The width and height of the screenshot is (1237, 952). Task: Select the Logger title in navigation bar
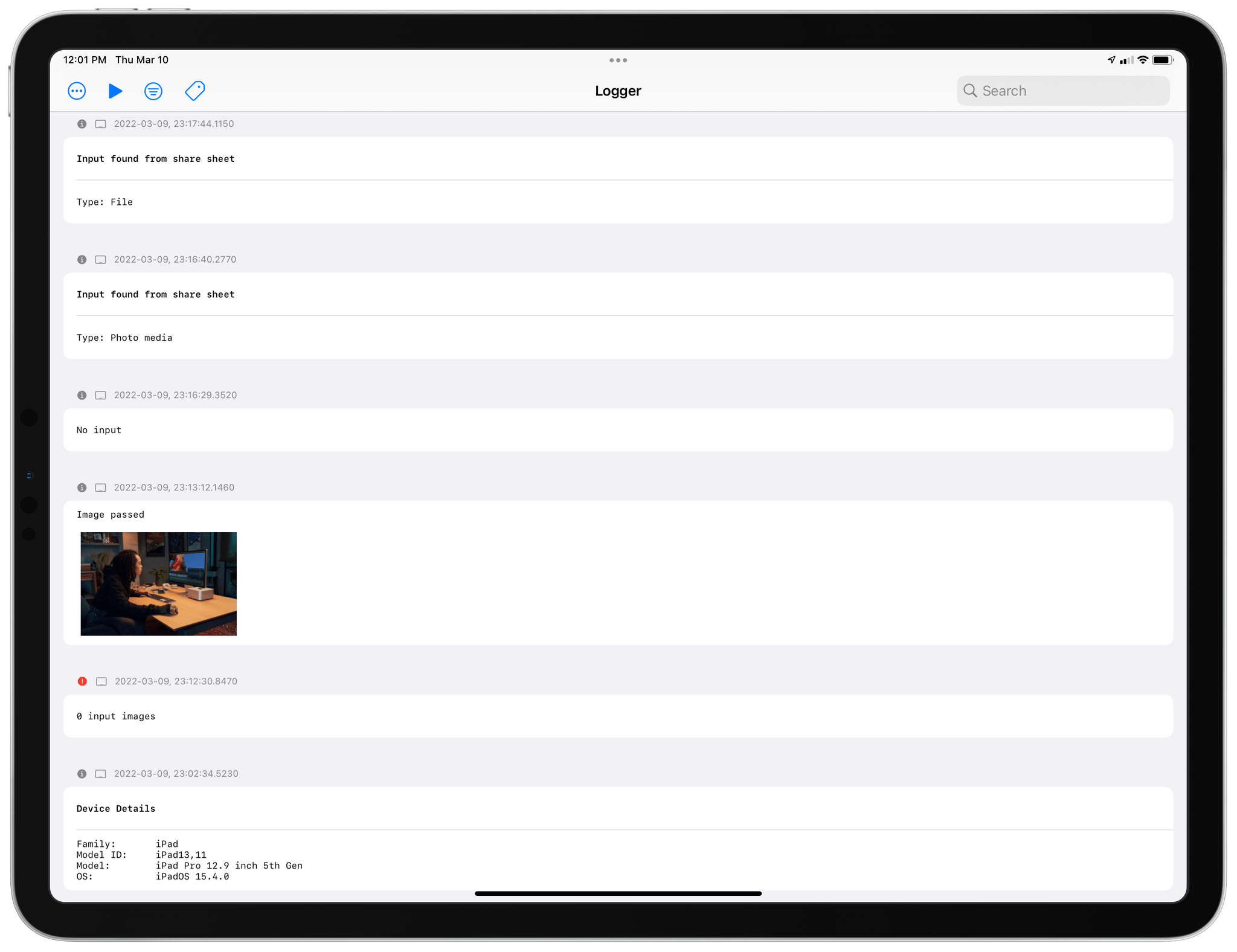pos(618,90)
